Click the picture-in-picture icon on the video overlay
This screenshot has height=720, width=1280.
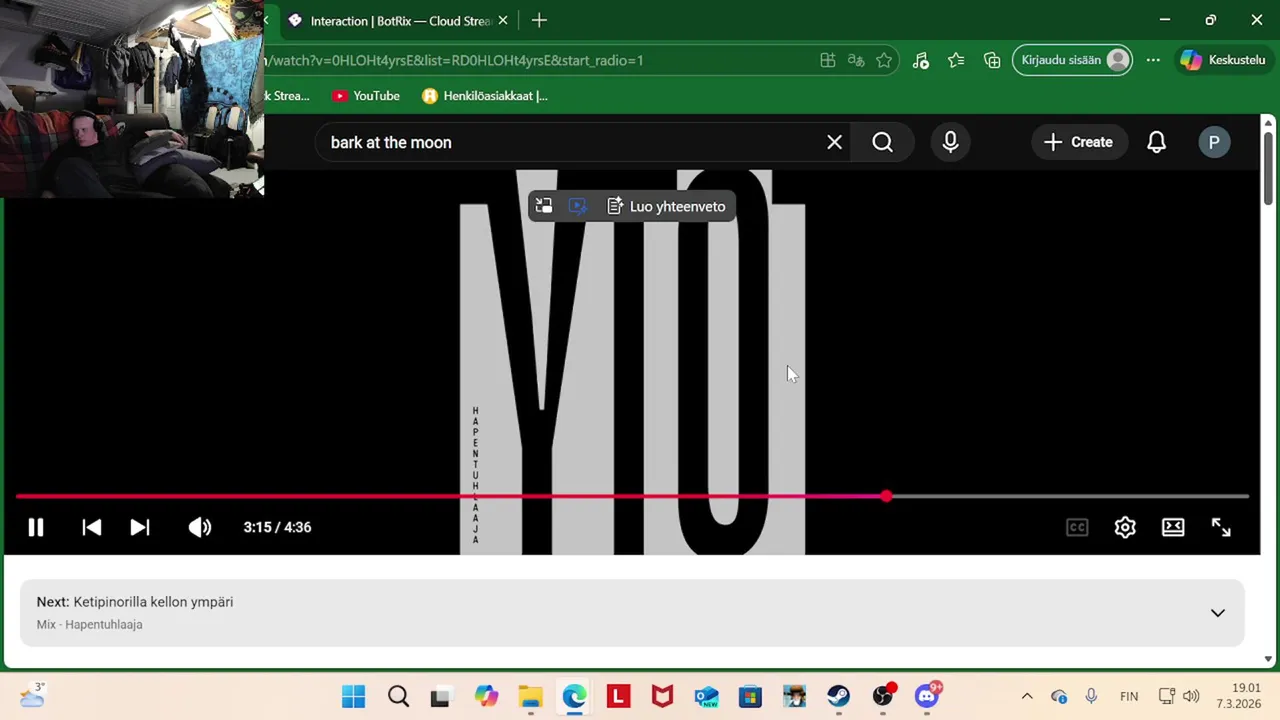tap(544, 206)
